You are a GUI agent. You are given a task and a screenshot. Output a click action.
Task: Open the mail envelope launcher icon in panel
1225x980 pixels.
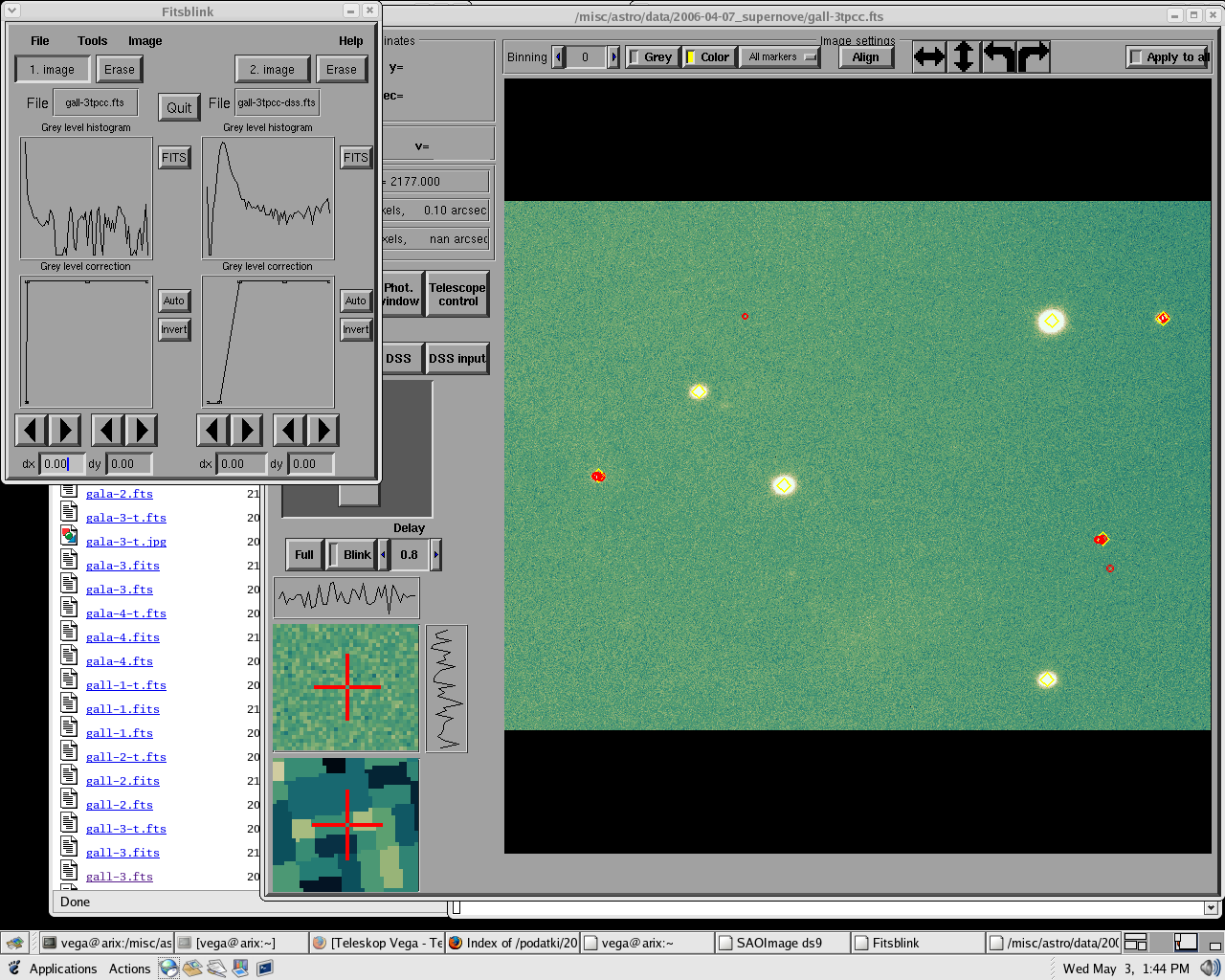(x=193, y=968)
